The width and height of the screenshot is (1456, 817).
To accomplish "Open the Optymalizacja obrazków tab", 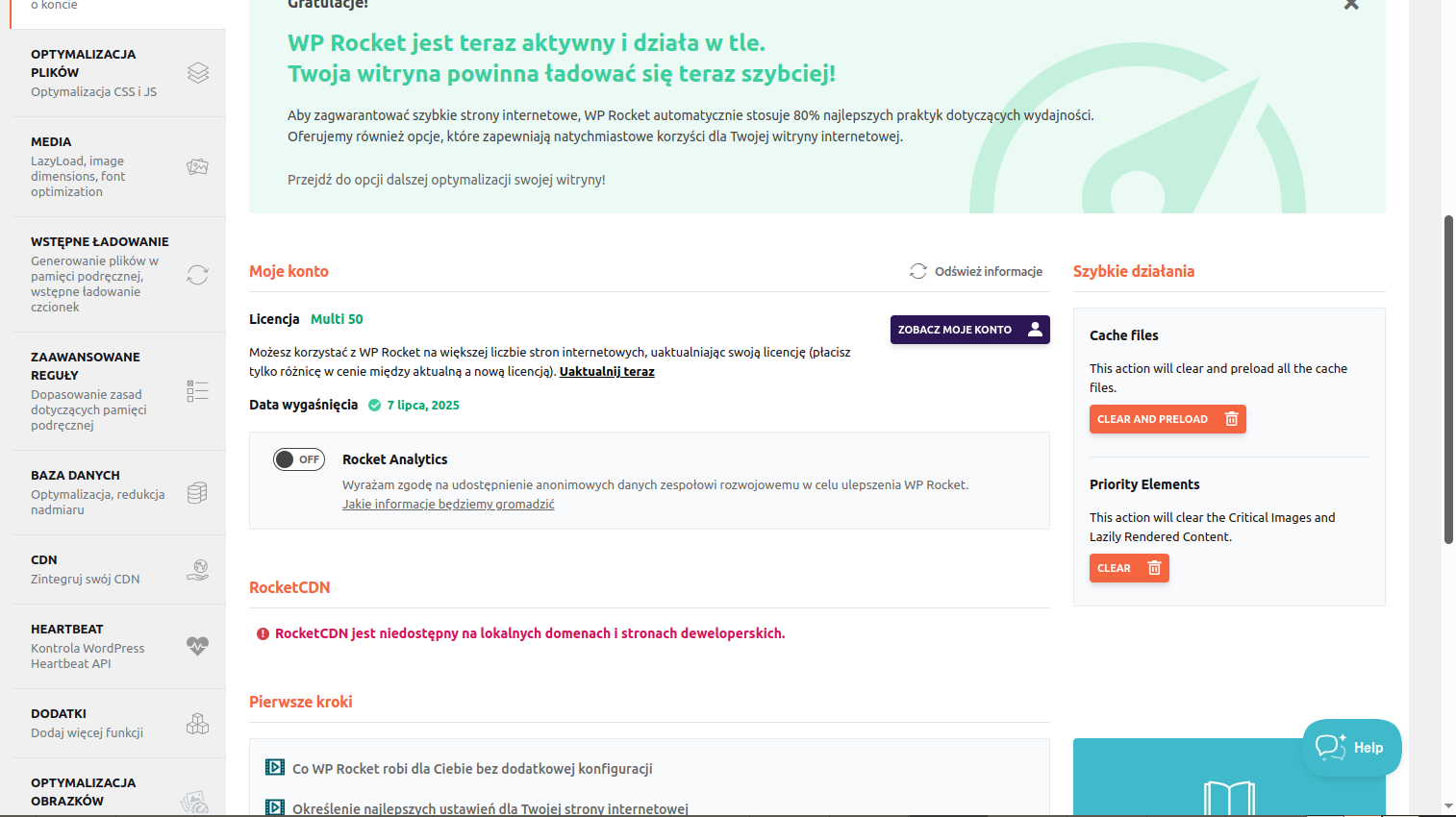I will 118,789.
